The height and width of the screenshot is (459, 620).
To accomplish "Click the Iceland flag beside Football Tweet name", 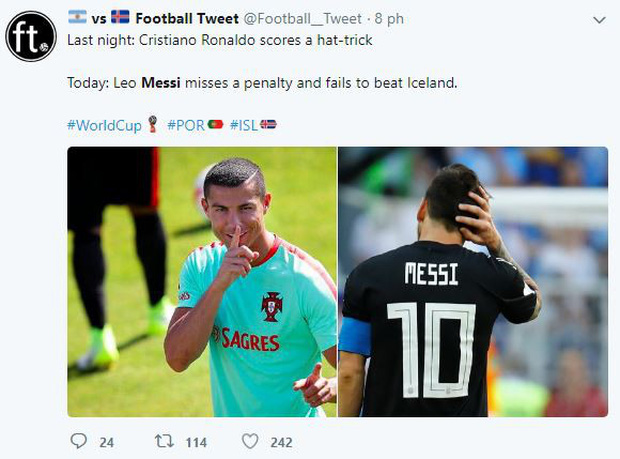I will tap(120, 17).
